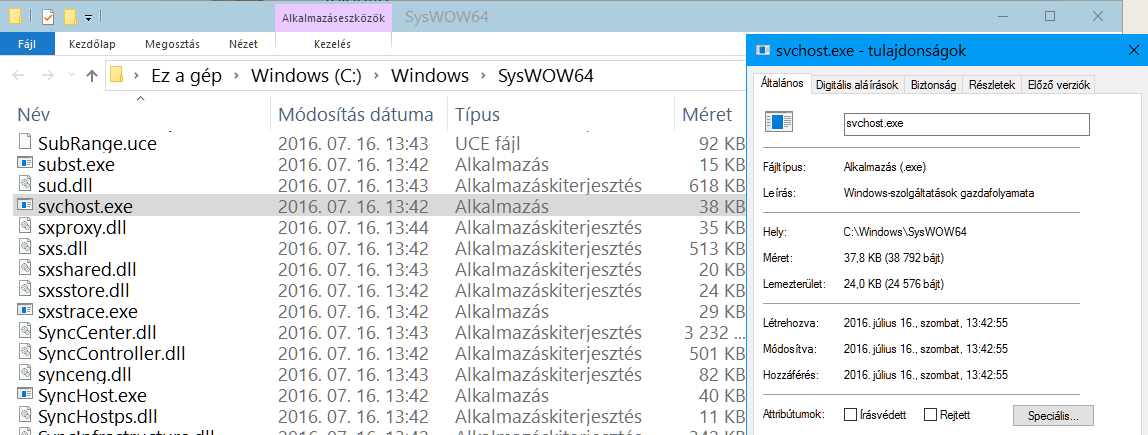Select the sxs.dll file icon
The width and height of the screenshot is (1148, 435).
pyautogui.click(x=25, y=248)
